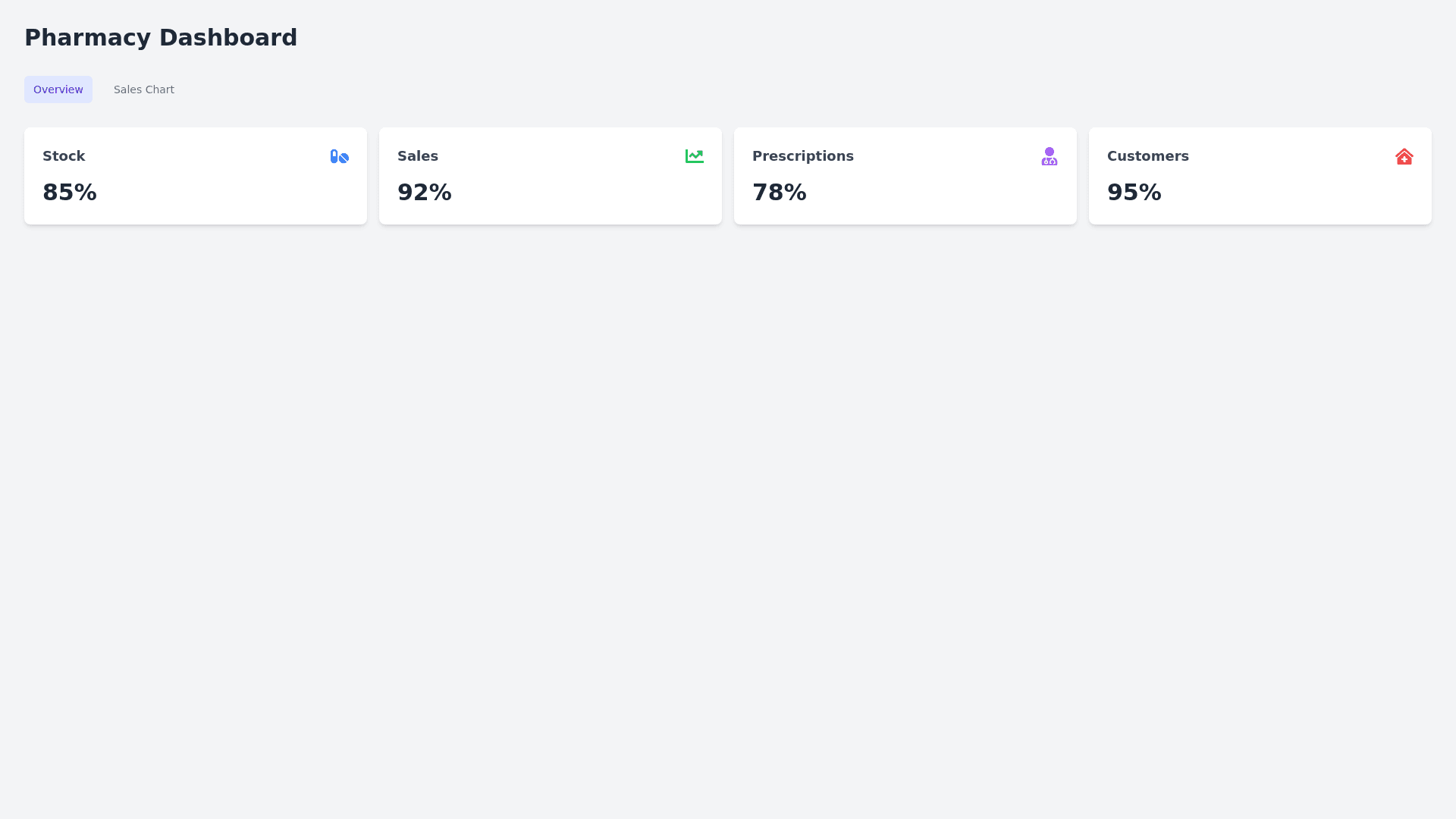Switch to the Sales Chart tab
This screenshot has height=819, width=1456.
(x=144, y=89)
